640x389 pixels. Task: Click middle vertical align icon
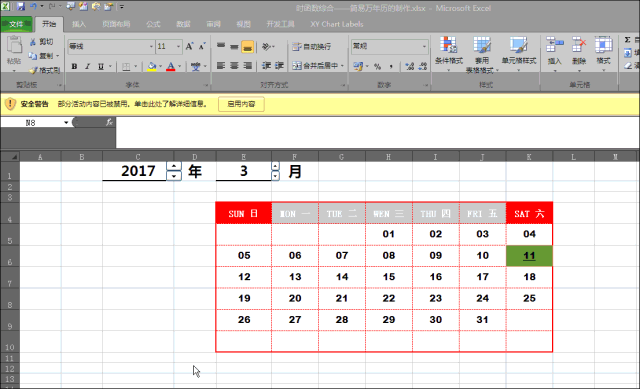click(x=234, y=46)
